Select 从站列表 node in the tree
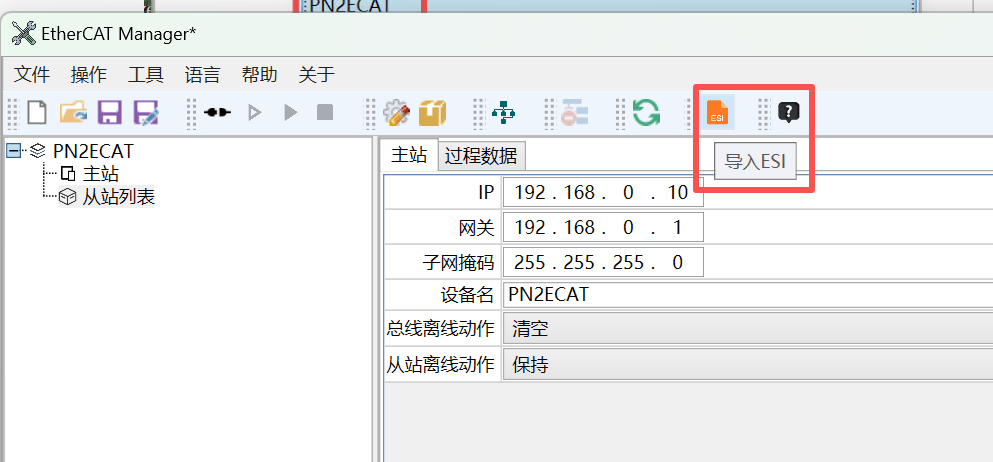 [x=118, y=197]
